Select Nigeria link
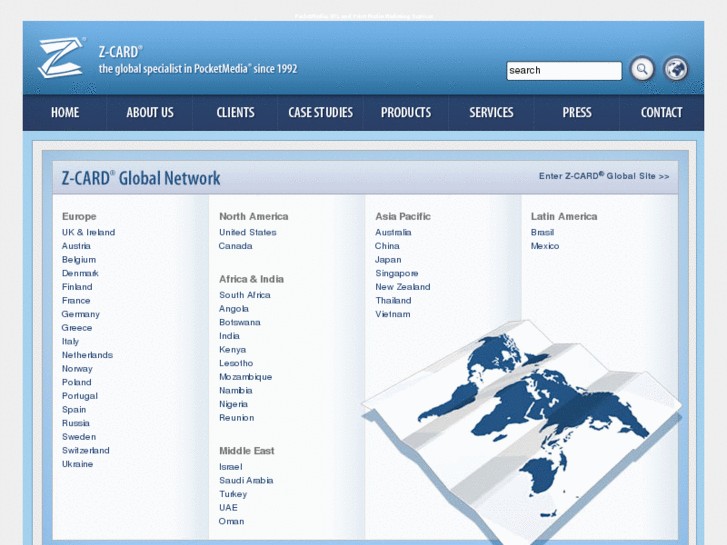The image size is (727, 545). [233, 404]
